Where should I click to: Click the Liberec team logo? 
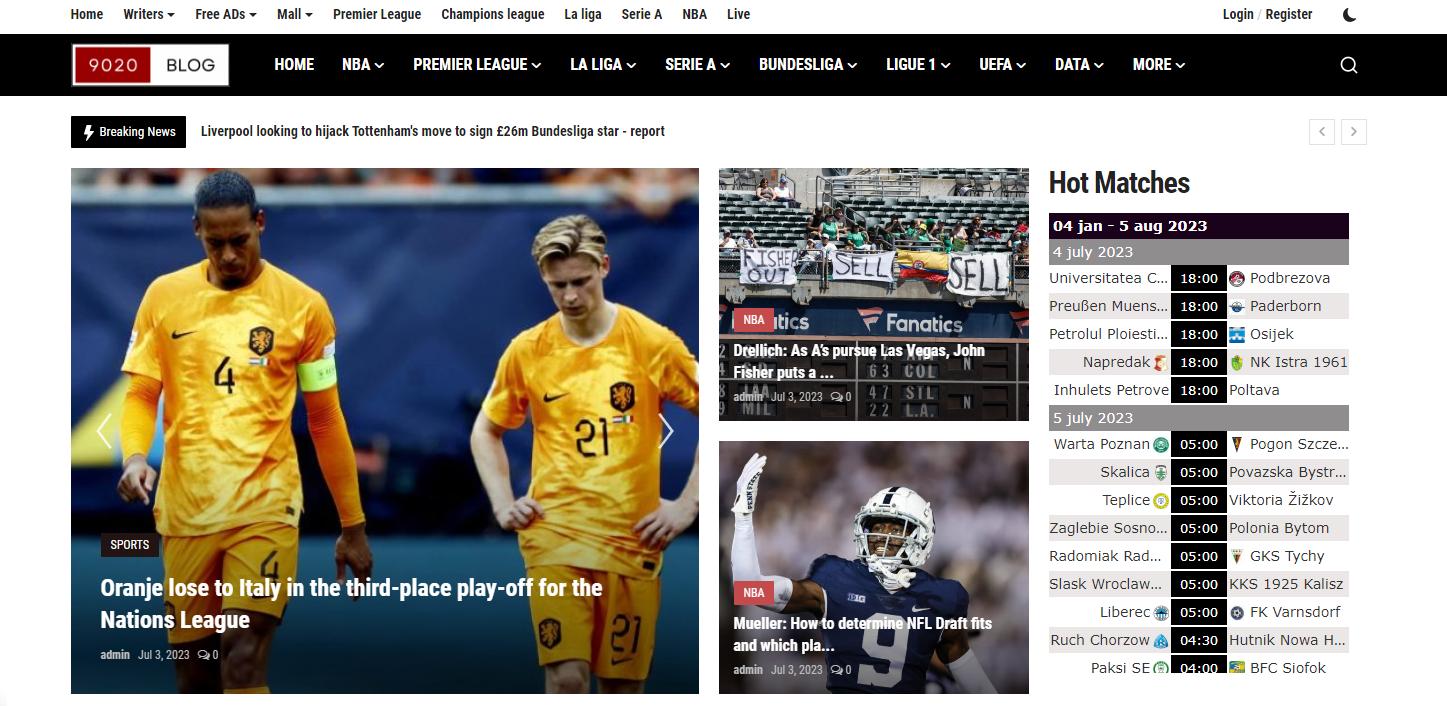[x=1161, y=612]
